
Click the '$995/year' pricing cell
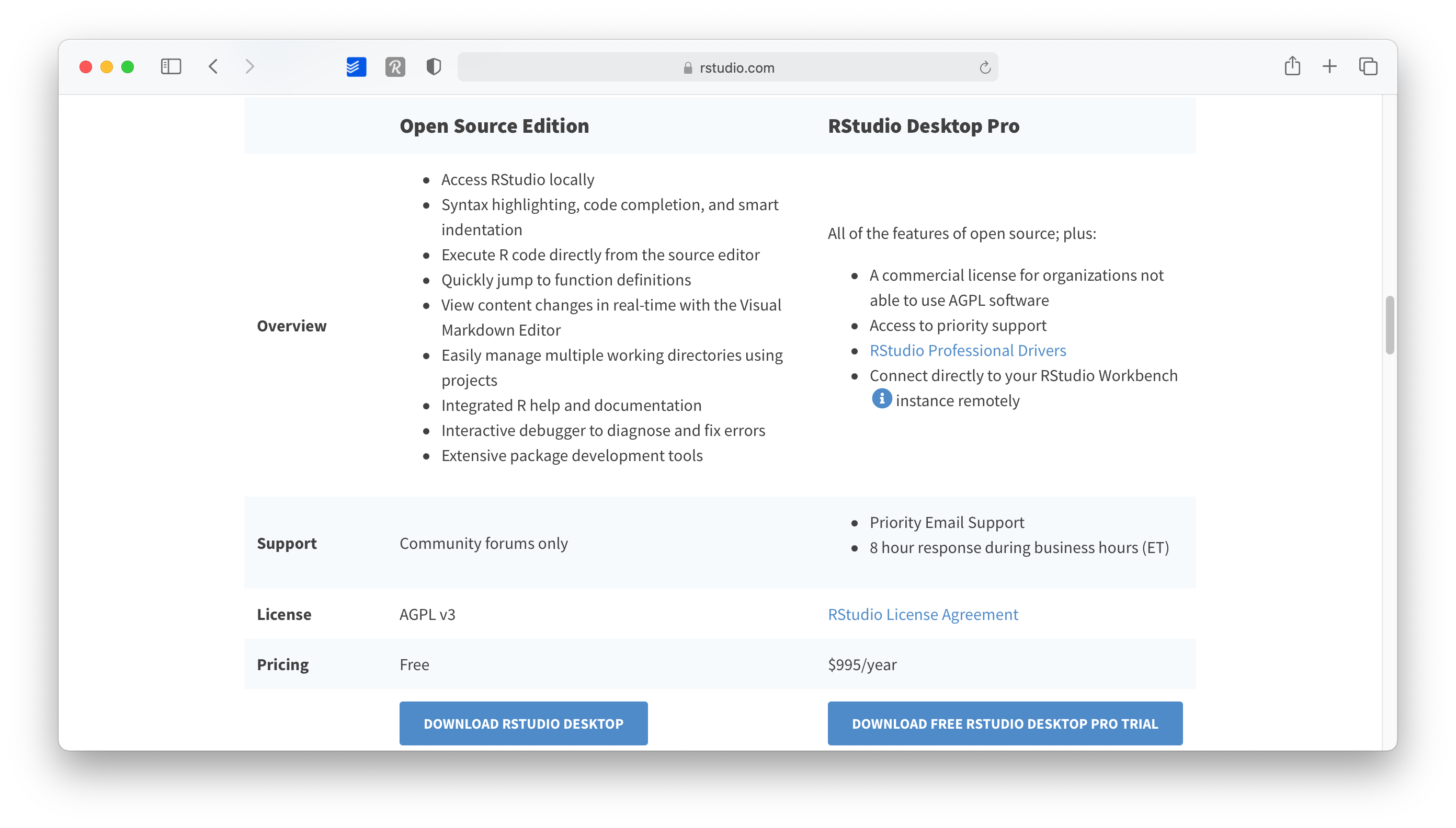click(862, 664)
